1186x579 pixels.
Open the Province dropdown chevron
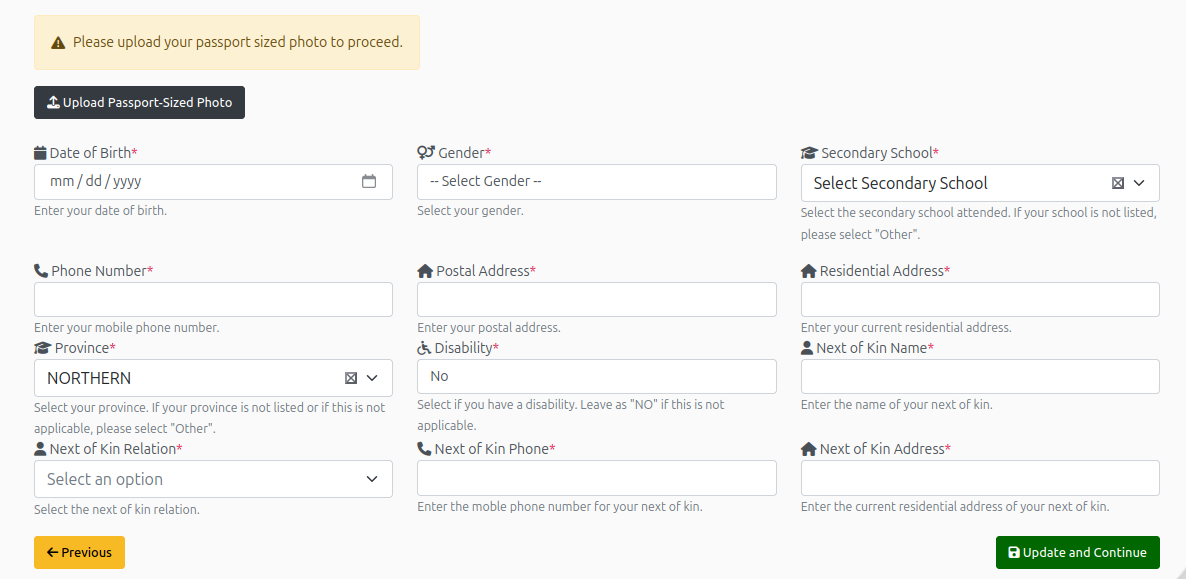point(372,378)
